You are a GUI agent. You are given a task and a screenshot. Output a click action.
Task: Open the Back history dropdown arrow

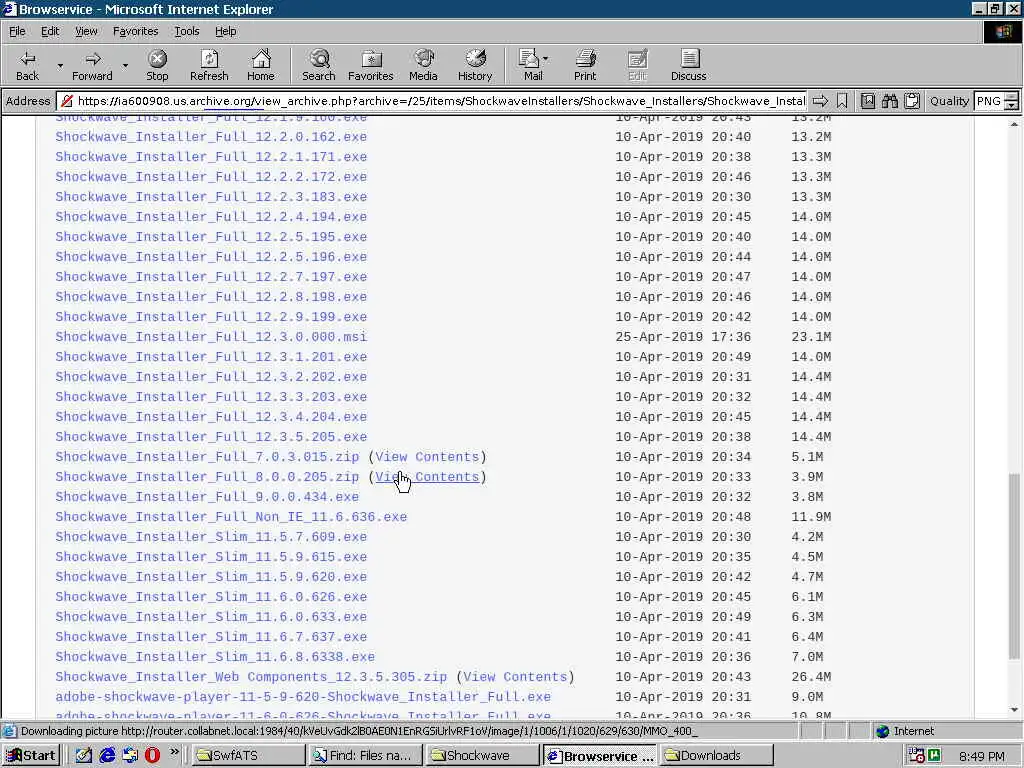pos(60,65)
